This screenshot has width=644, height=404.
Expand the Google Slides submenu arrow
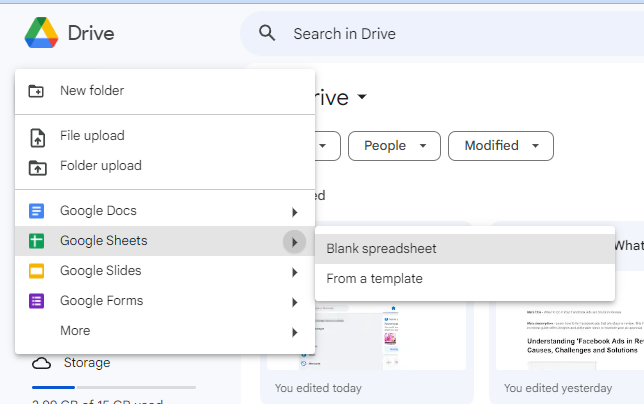(294, 272)
